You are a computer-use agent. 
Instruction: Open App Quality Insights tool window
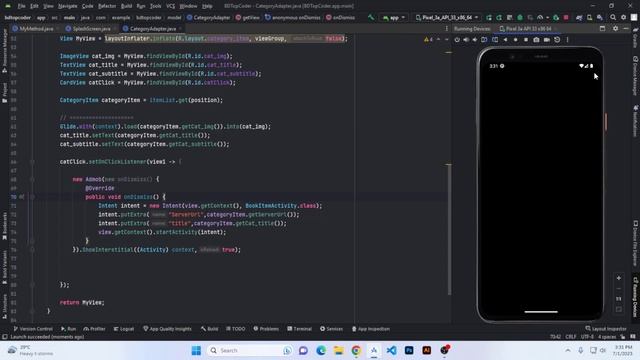tap(167, 329)
